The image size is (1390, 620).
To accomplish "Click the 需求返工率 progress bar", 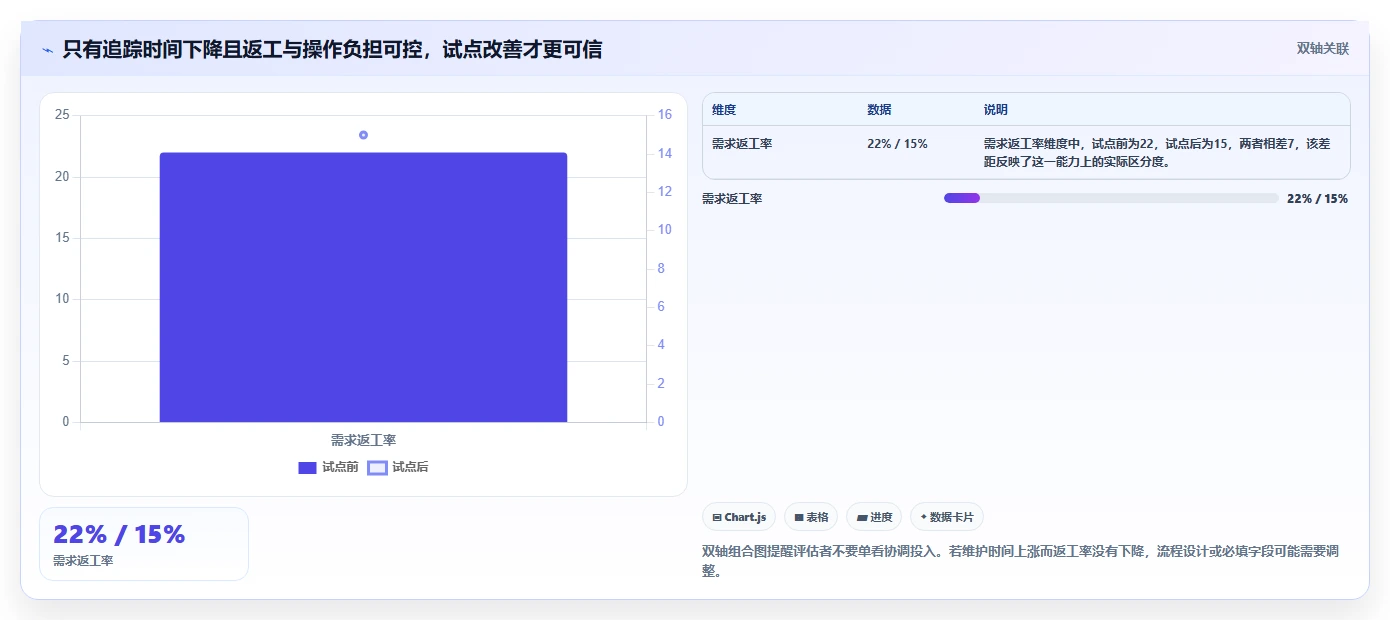I will coord(1111,198).
